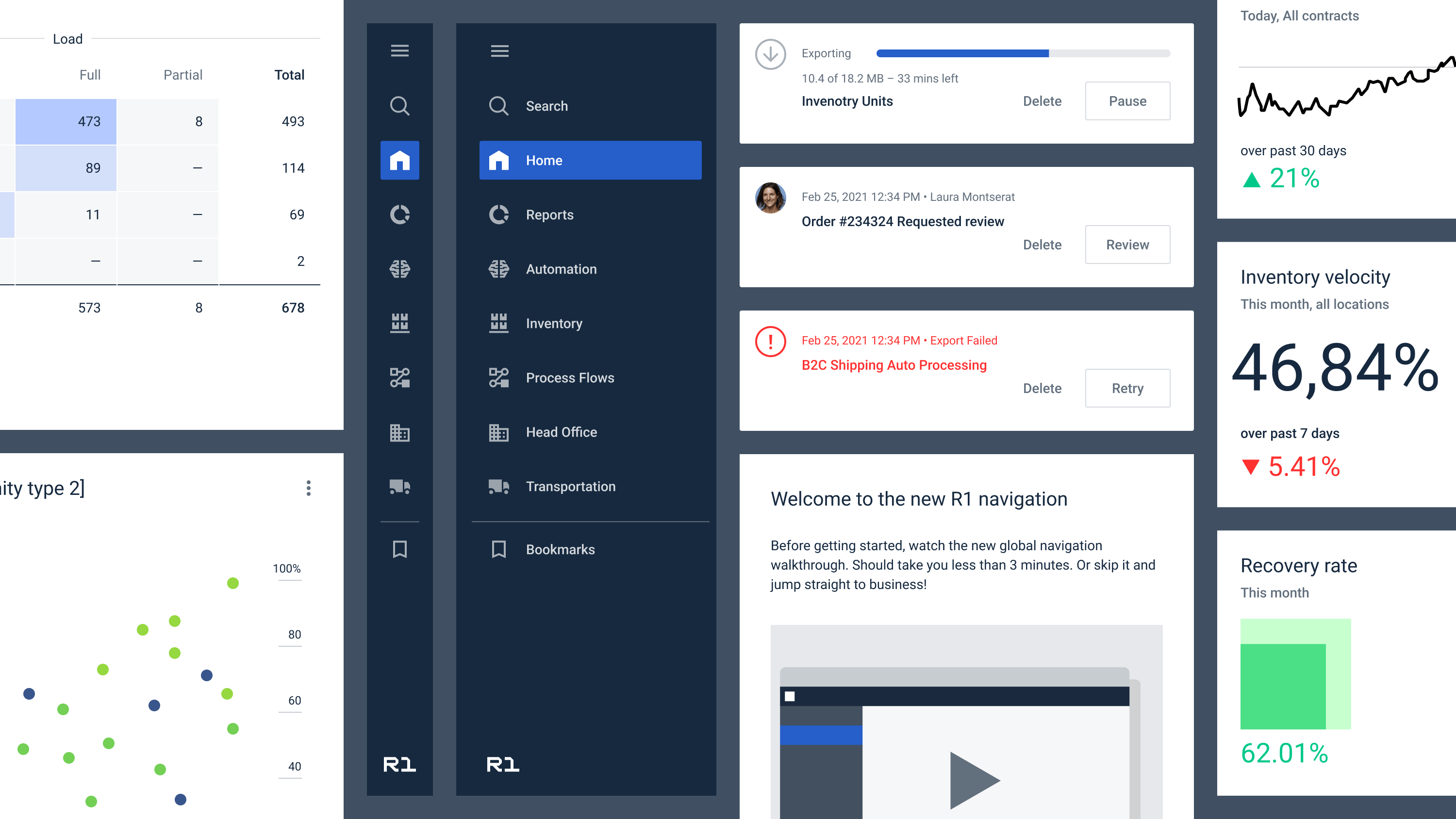The height and width of the screenshot is (819, 1456).
Task: Click Welcome to the new R1 navigation heading
Action: coord(919,499)
